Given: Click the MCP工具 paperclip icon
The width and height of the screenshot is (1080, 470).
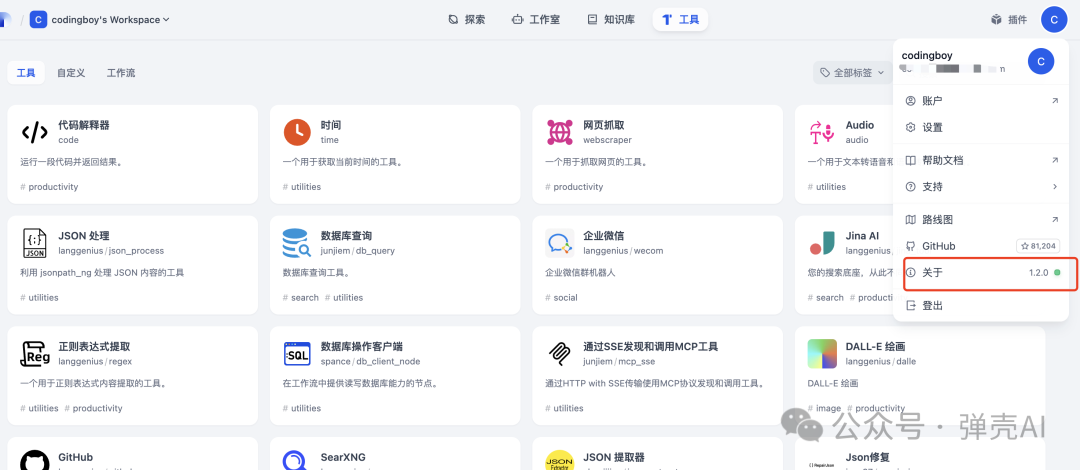Looking at the screenshot, I should click(x=560, y=354).
